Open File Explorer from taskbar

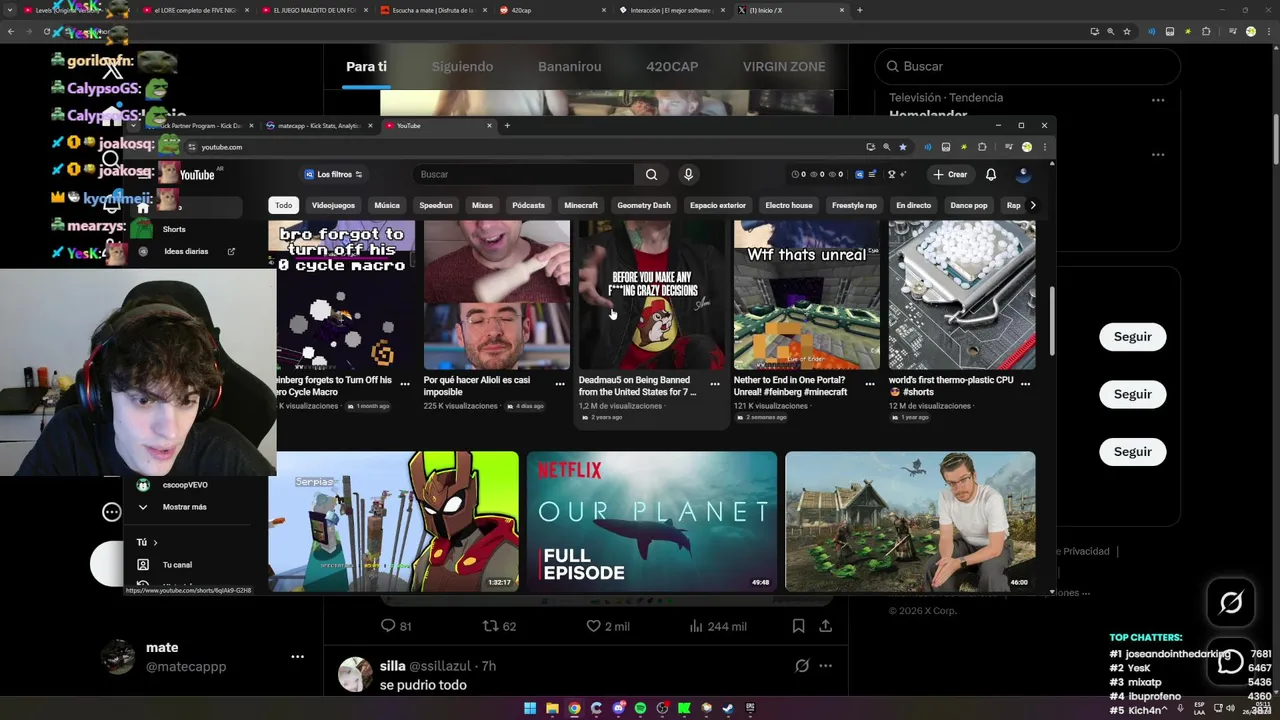click(x=552, y=708)
